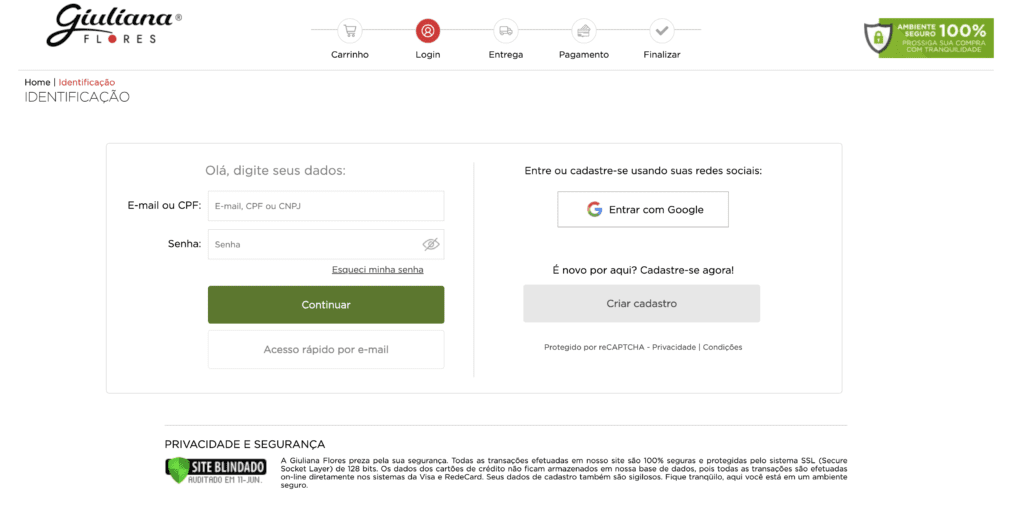Focus the Senha password field
The image size is (1024, 505).
[315, 244]
